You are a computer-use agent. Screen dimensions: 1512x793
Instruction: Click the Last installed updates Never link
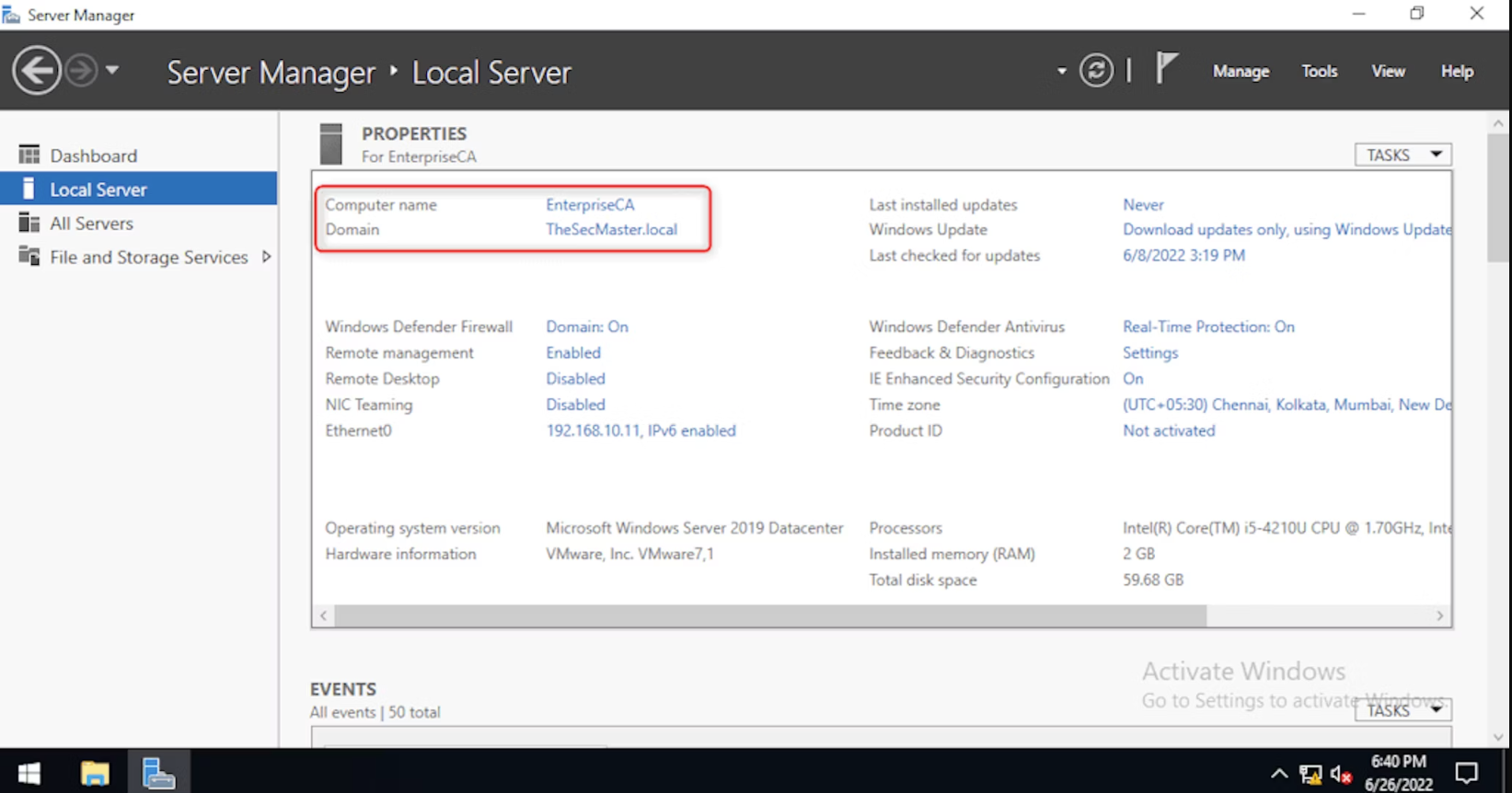[1143, 204]
